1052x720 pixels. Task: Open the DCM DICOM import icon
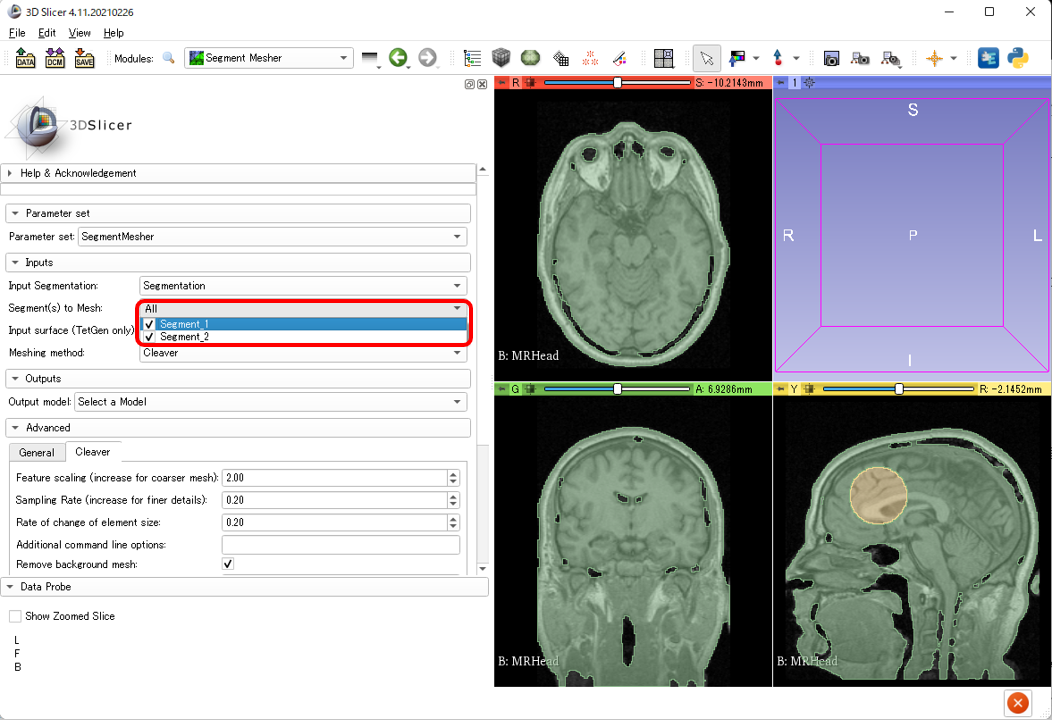(55, 59)
